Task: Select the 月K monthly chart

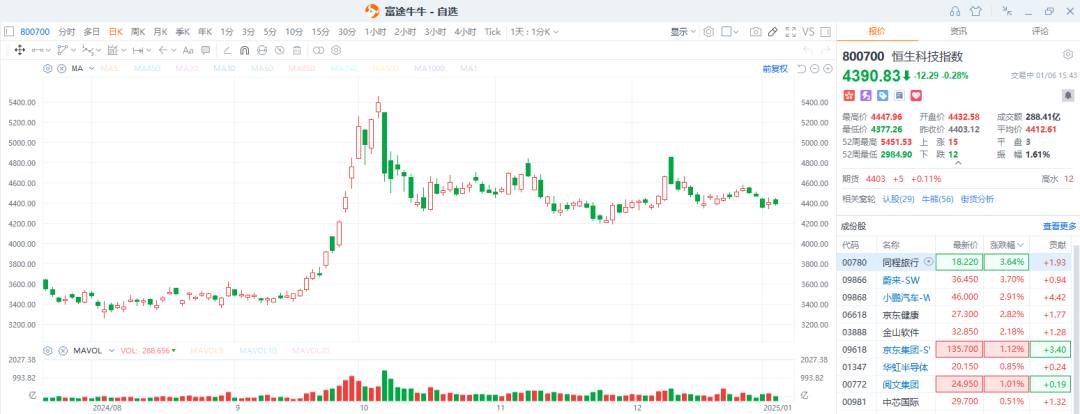Action: tap(160, 32)
